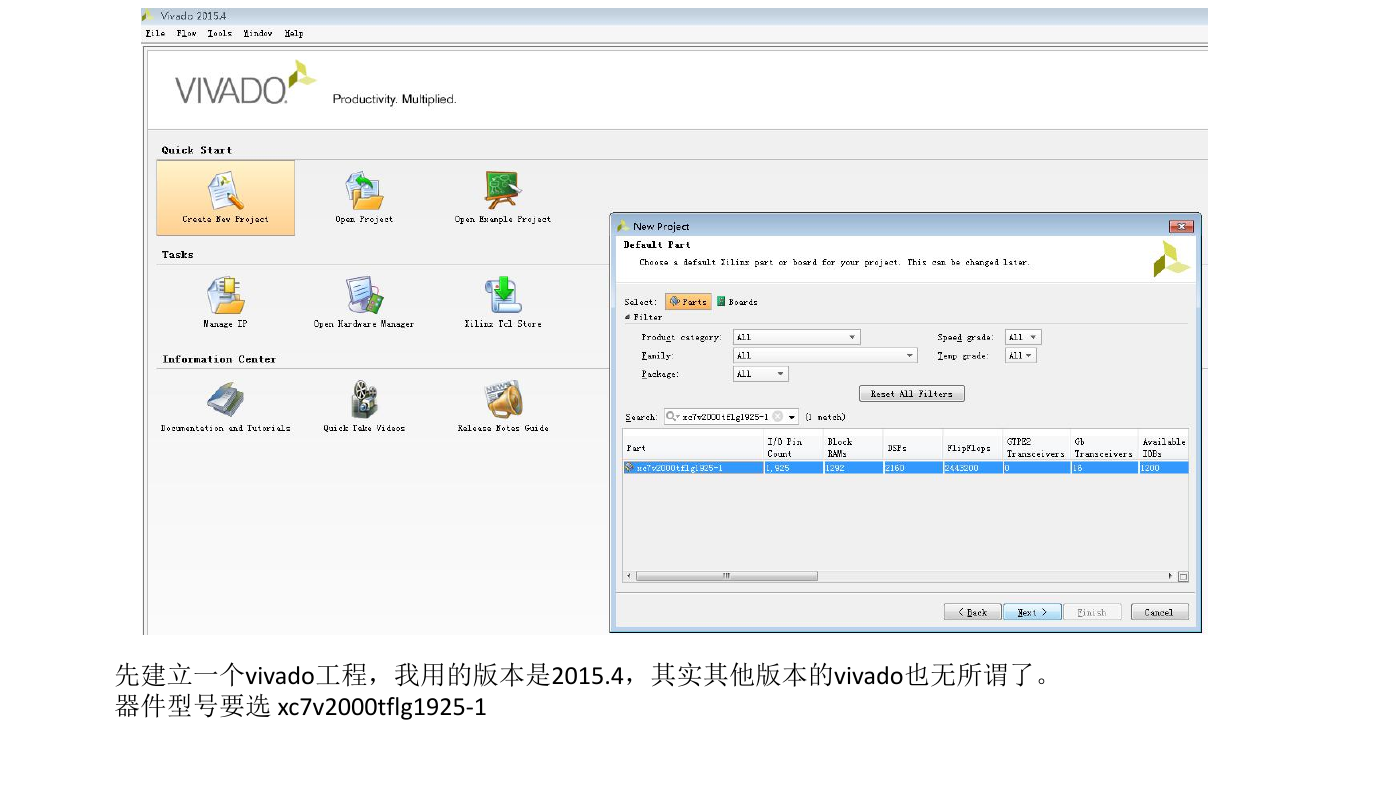Clear the part search text icon

pos(777,417)
